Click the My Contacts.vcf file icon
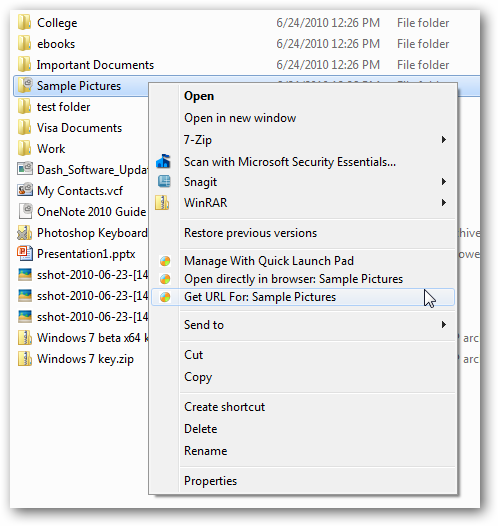The image size is (498, 526). (25, 190)
